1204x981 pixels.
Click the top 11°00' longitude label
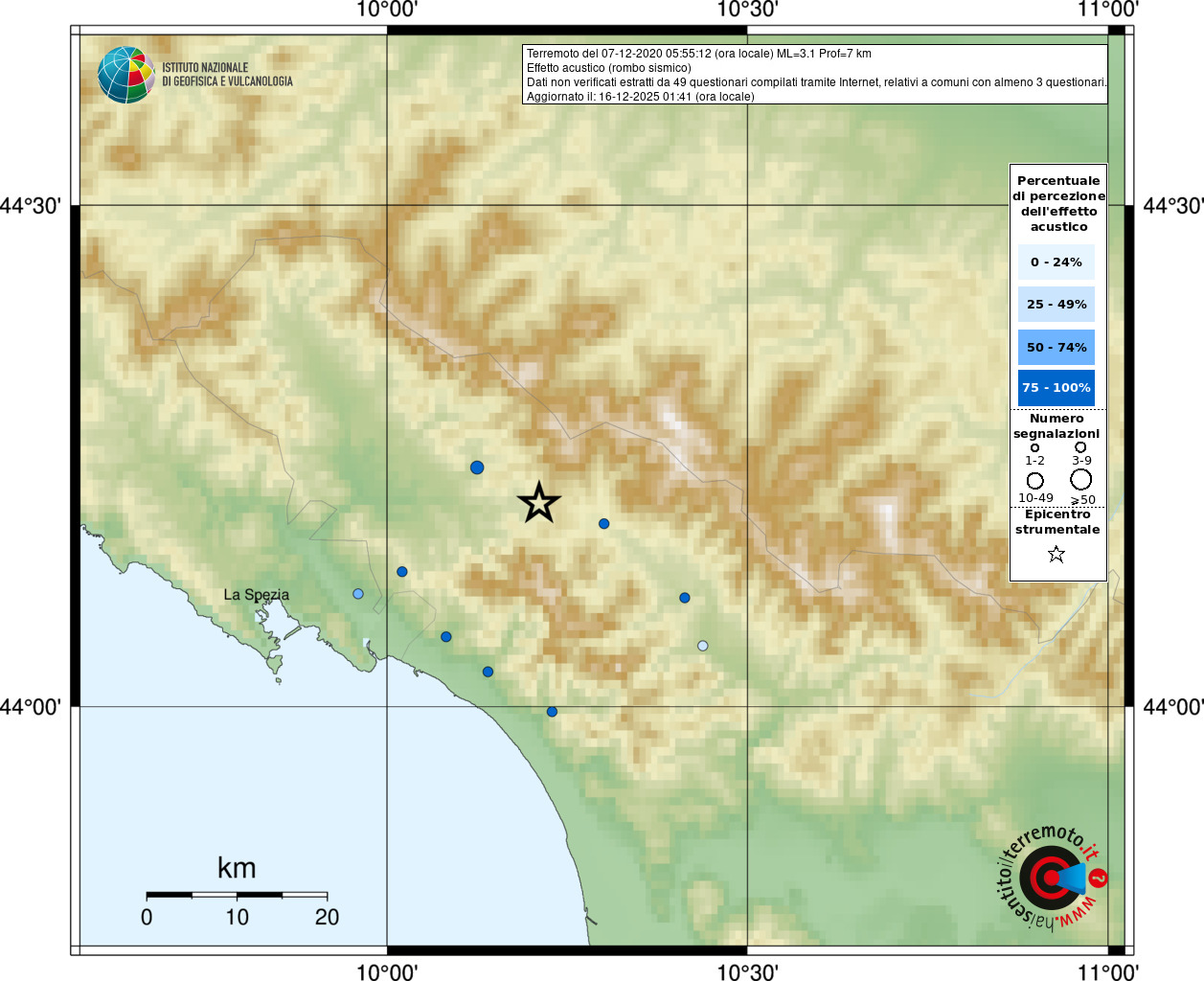coord(1108,10)
